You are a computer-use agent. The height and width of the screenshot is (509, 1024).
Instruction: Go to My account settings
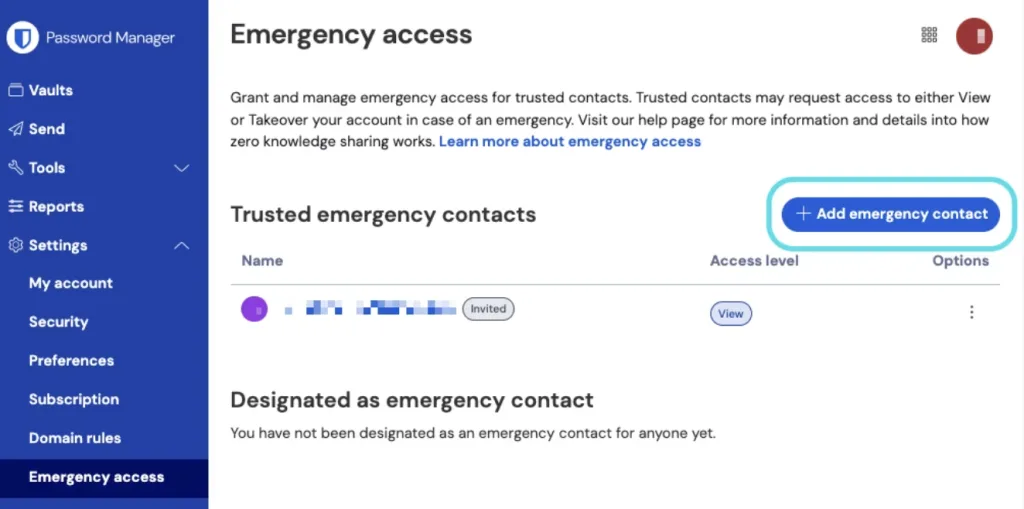(71, 284)
